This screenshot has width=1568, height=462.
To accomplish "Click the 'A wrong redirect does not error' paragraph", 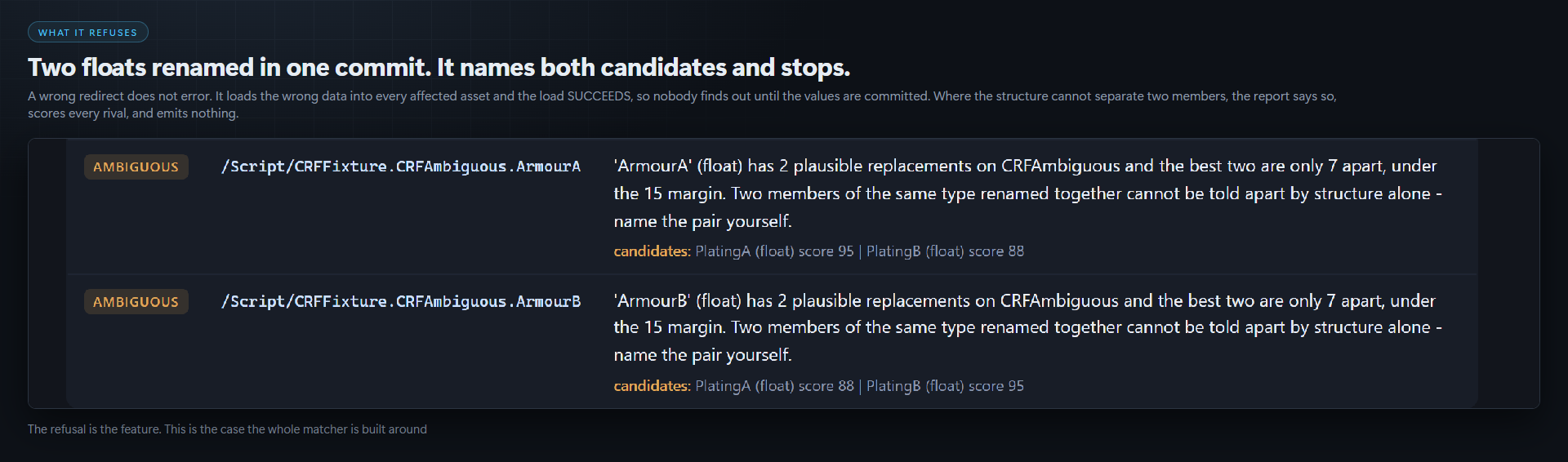I will tap(682, 104).
